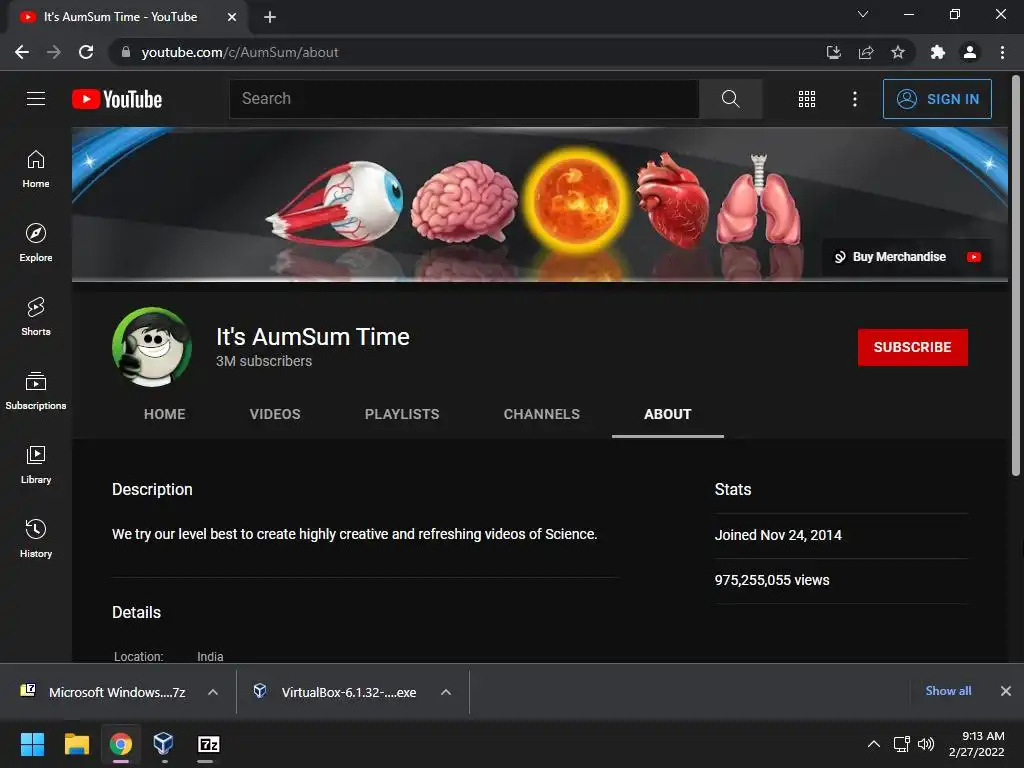Open the Buy Merchandise banner link

coord(889,257)
